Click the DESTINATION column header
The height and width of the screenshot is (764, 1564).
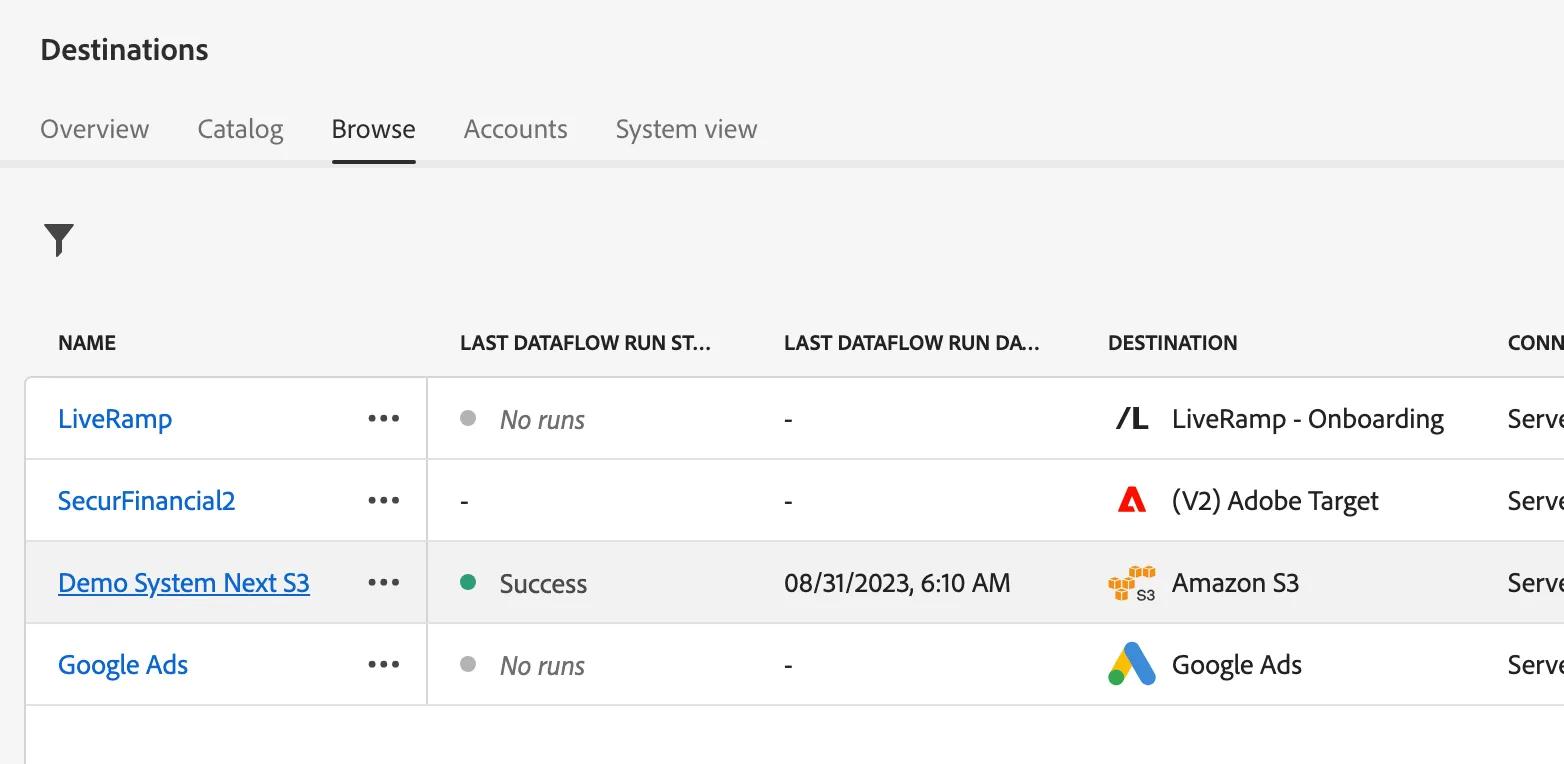(1173, 343)
